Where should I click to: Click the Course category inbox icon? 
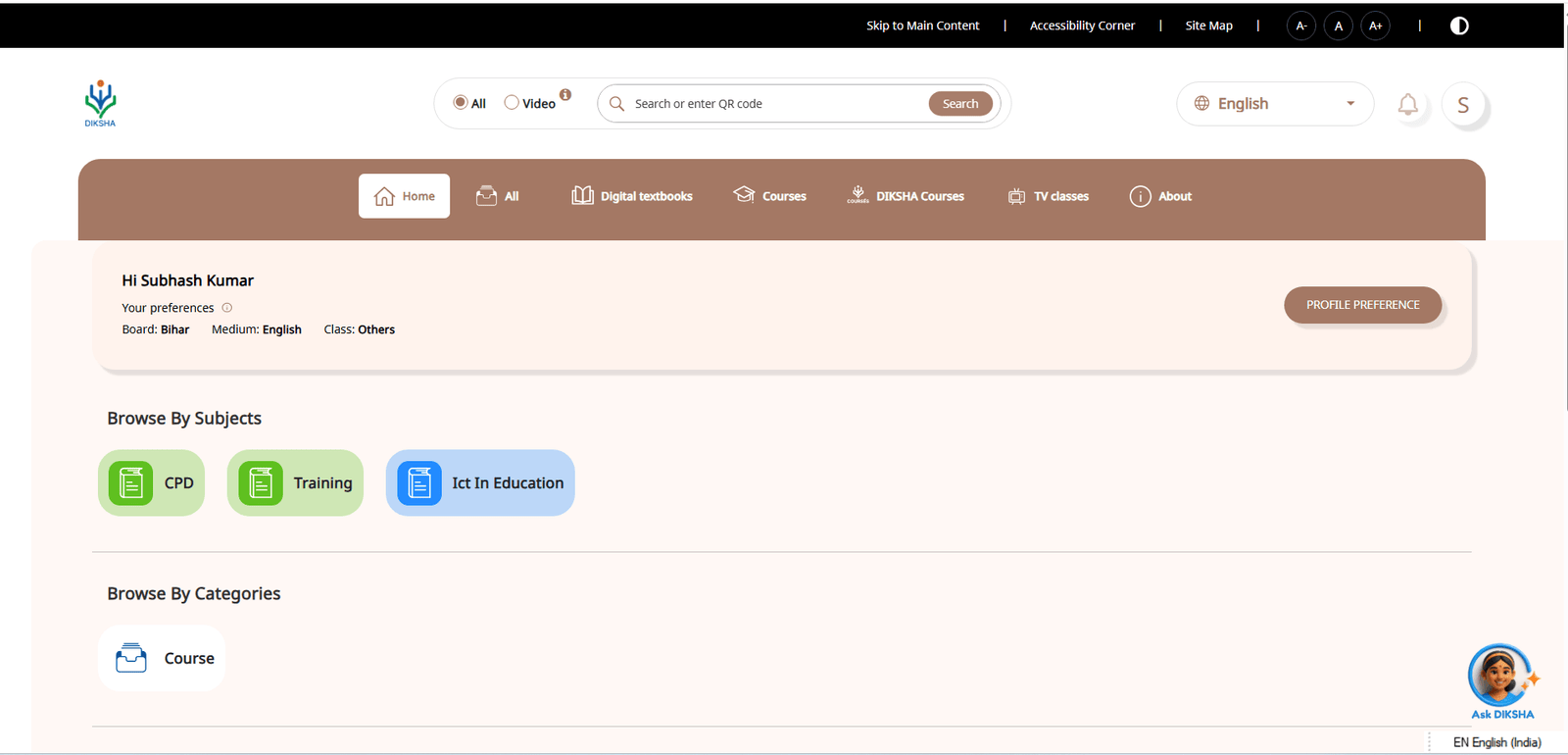point(131,658)
